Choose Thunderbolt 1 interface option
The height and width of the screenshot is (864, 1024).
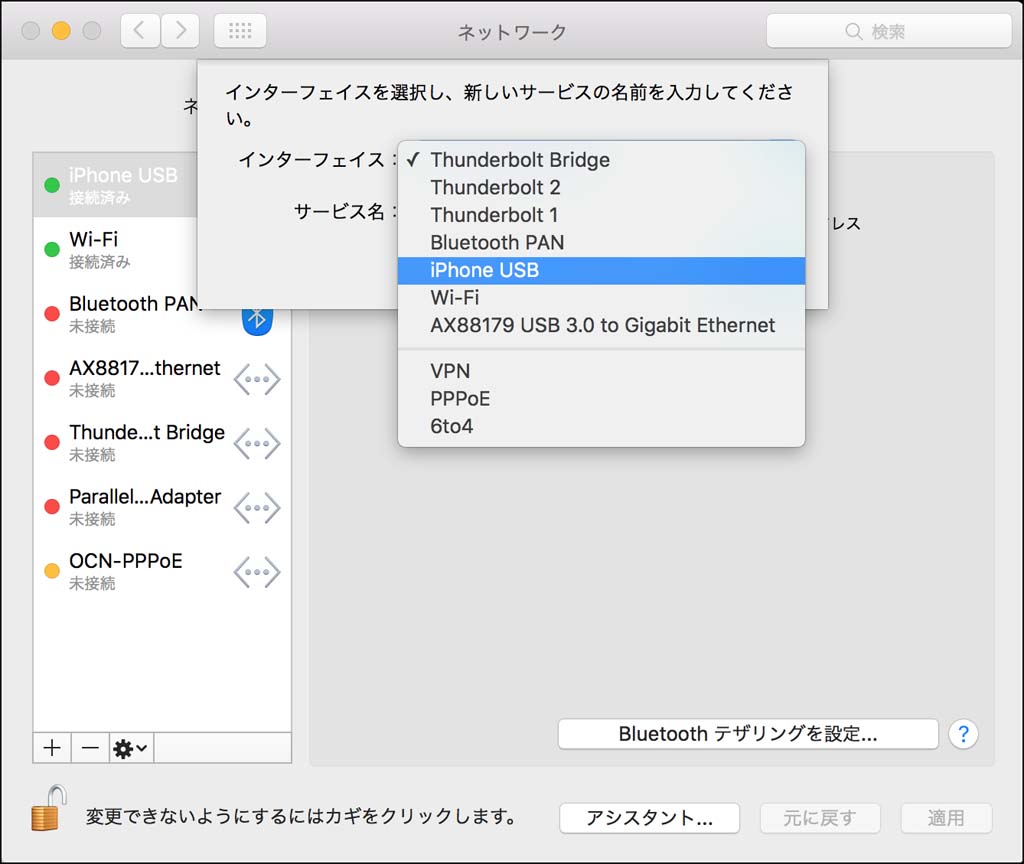click(x=601, y=215)
